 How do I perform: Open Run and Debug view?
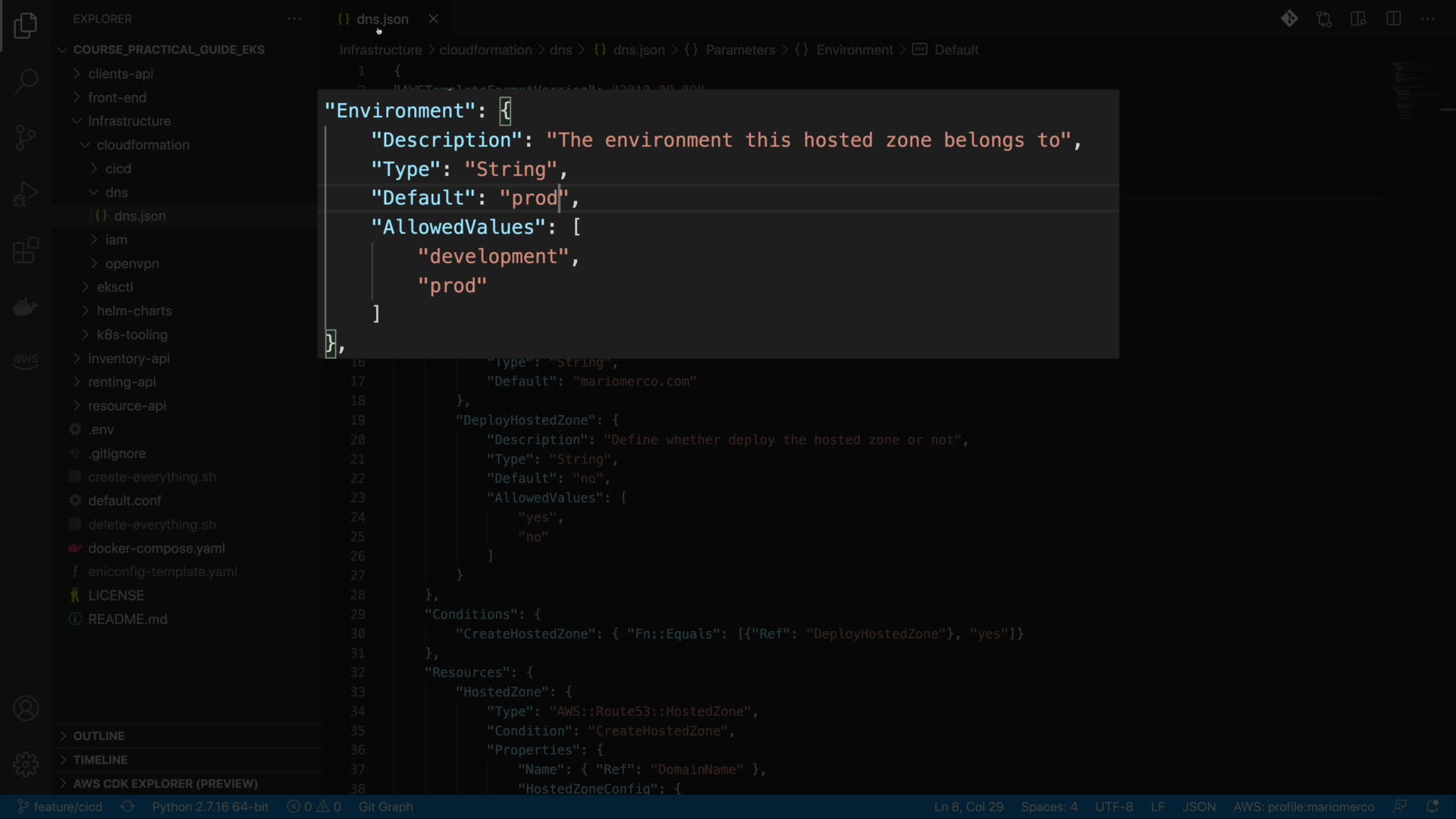[26, 194]
